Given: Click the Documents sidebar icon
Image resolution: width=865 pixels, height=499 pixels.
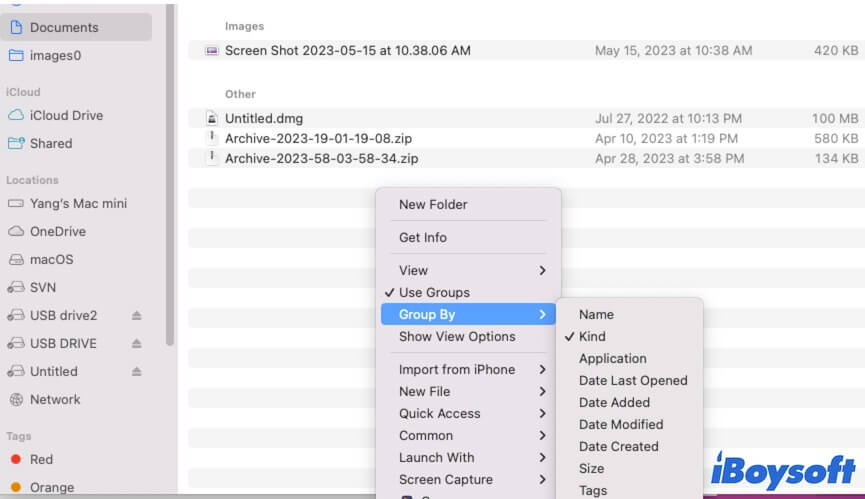Looking at the screenshot, I should click(17, 27).
